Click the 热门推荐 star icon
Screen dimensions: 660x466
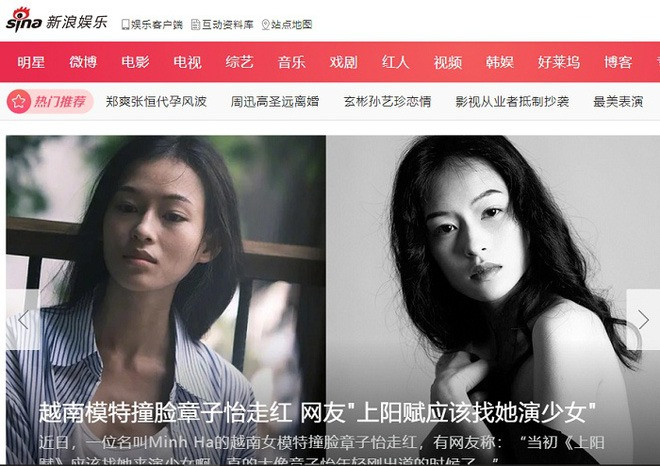click(19, 101)
